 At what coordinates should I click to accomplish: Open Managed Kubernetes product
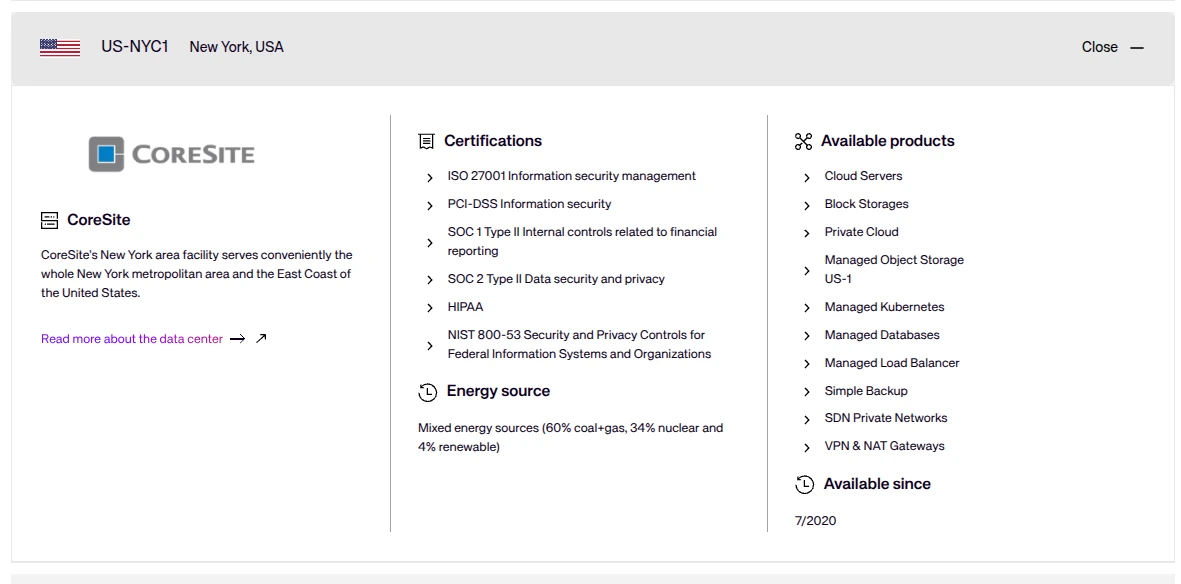(884, 307)
